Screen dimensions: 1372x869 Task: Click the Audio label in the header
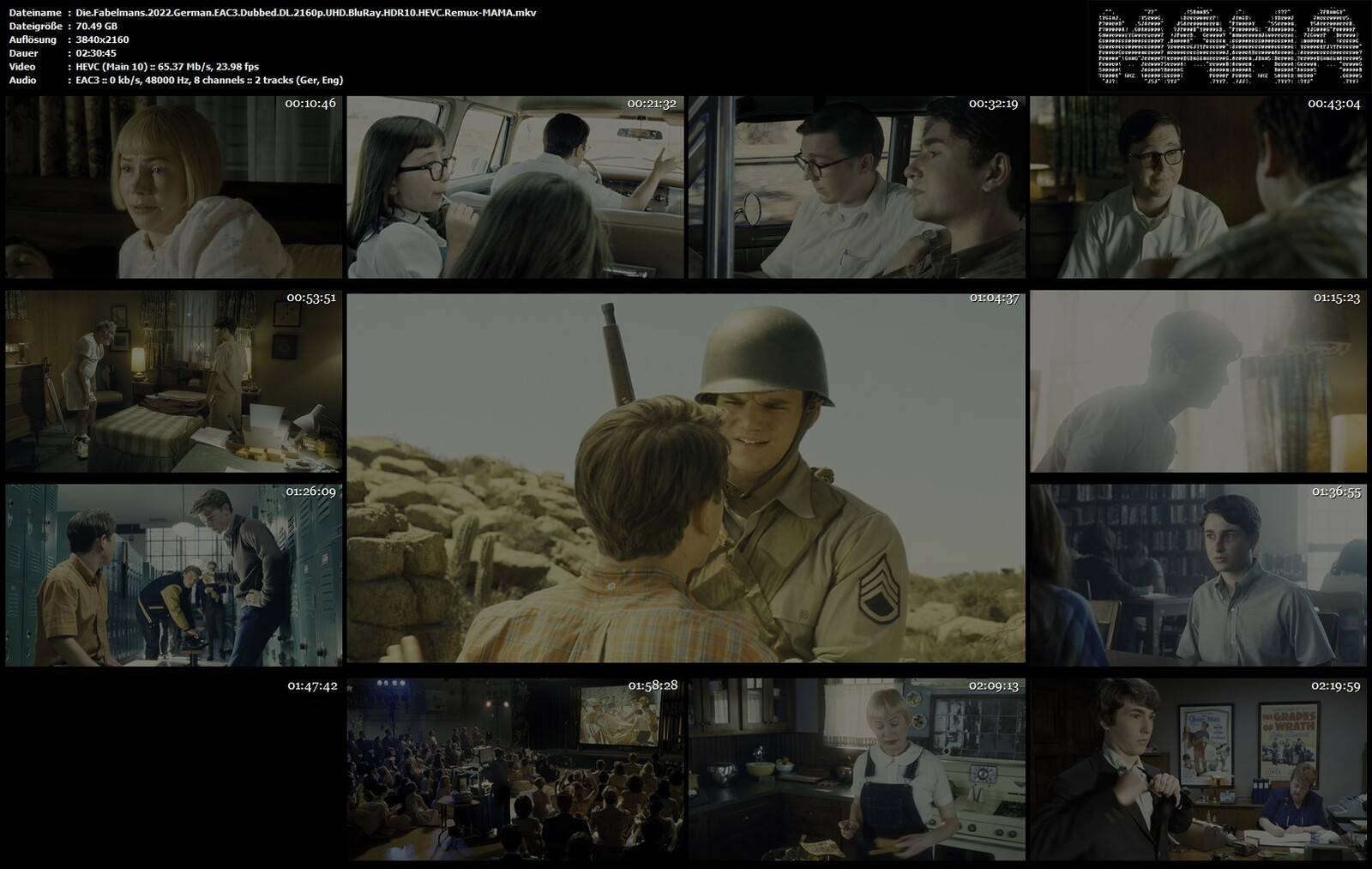pyautogui.click(x=23, y=81)
